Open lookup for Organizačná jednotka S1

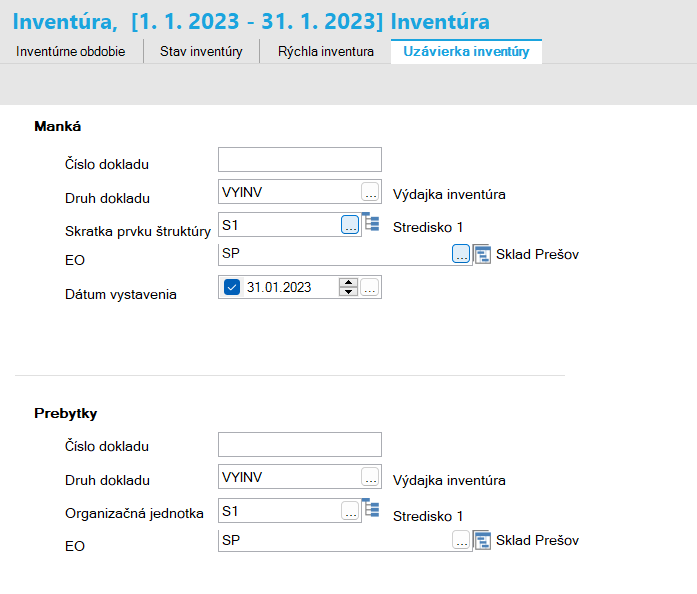point(350,510)
